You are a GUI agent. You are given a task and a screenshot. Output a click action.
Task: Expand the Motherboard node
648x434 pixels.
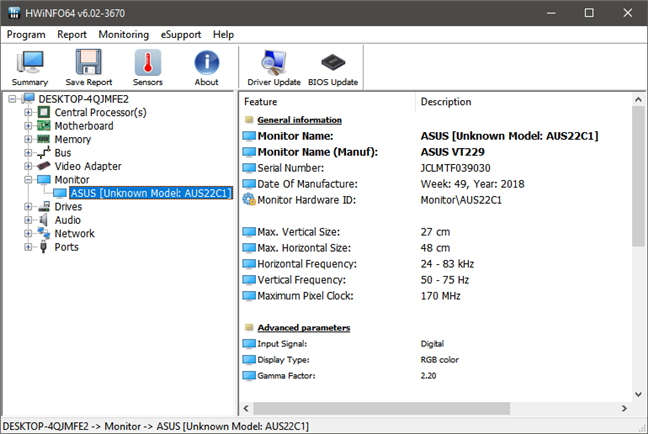click(x=28, y=126)
